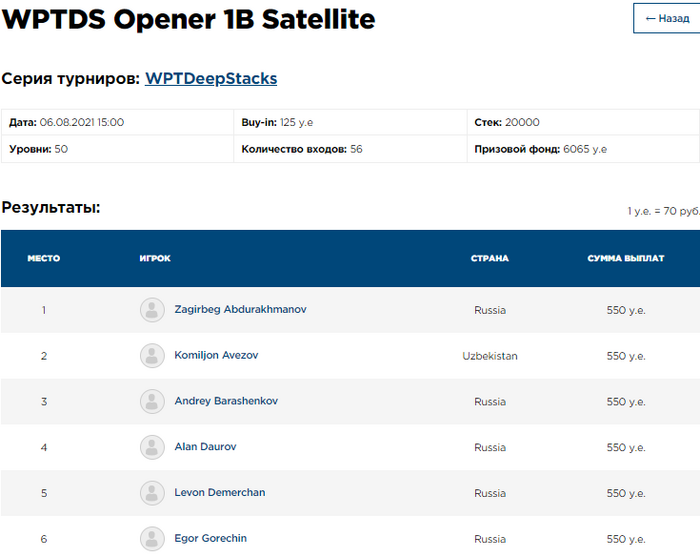Click the Игрок column header
Viewport: 700px width, 557px height.
pos(155,258)
